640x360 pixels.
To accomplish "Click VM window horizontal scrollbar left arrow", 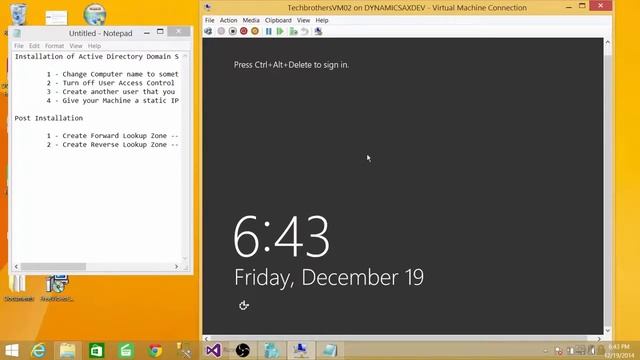I will click(x=207, y=338).
